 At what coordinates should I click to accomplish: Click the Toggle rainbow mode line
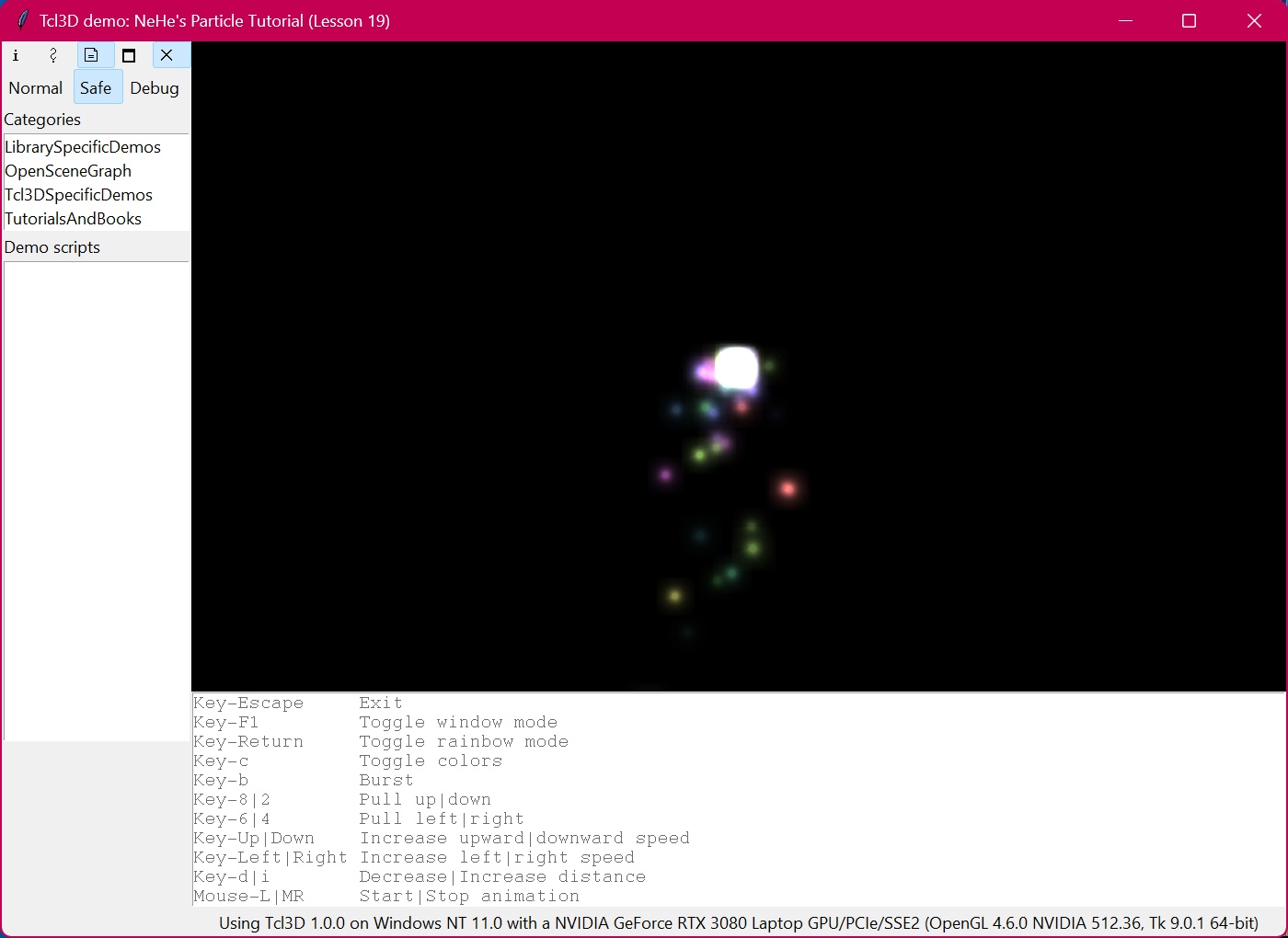(x=381, y=741)
